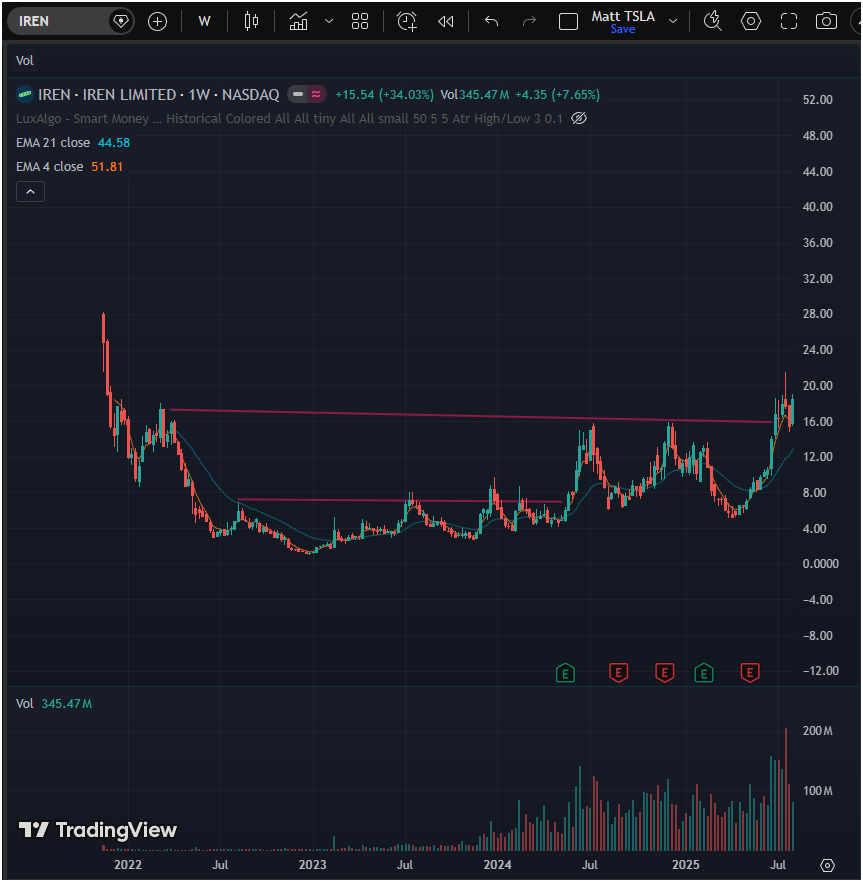
Task: Select the upper magenta trend line
Action: 470,416
